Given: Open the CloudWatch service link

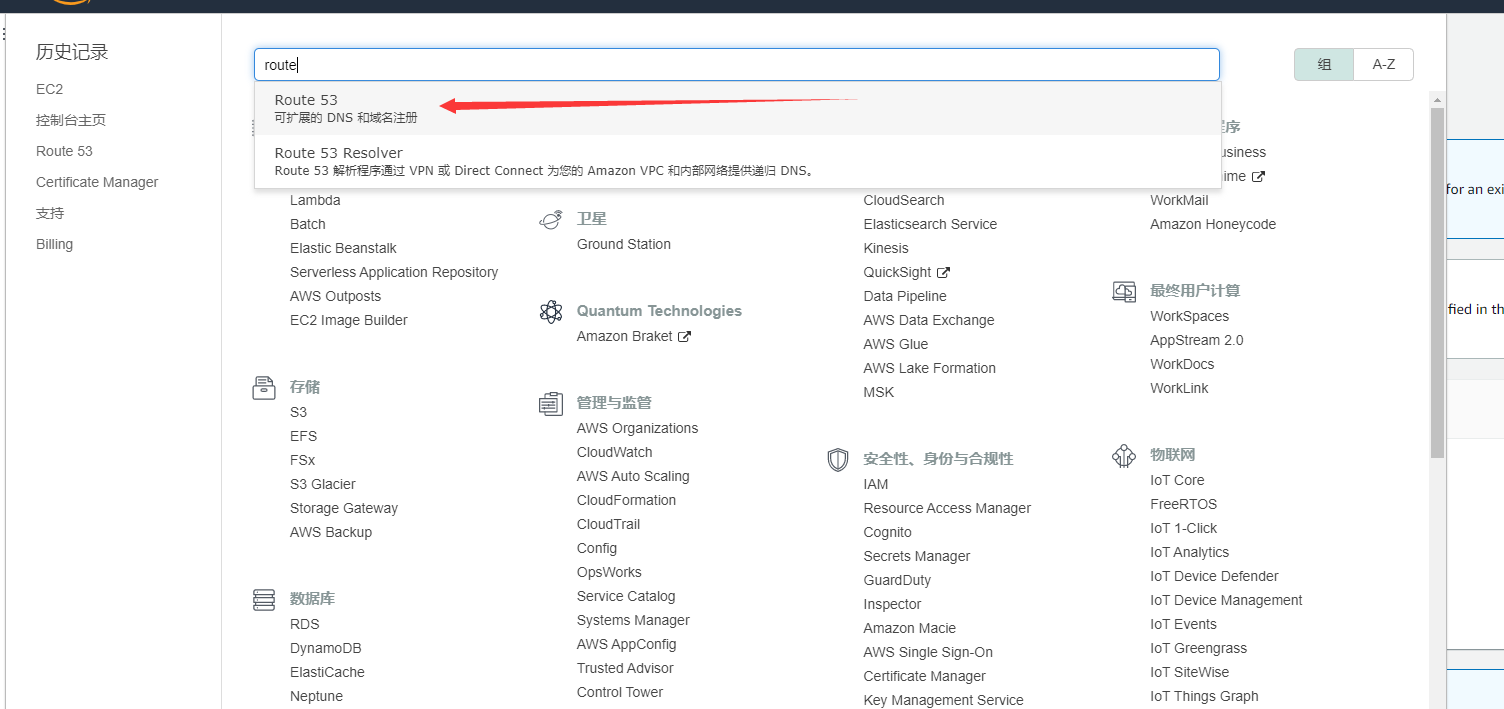Looking at the screenshot, I should point(614,452).
